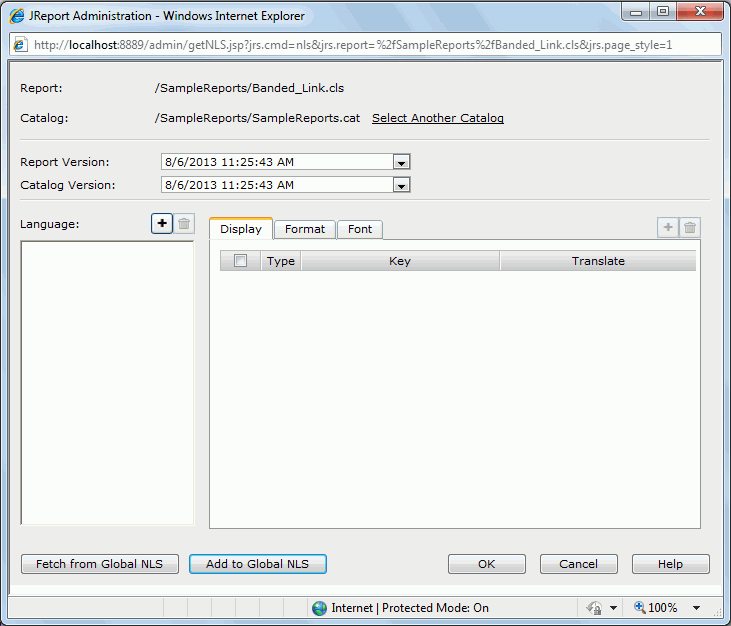The image size is (731, 626).
Task: Click the Internet Explorer logo in title bar
Action: pyautogui.click(x=17, y=16)
